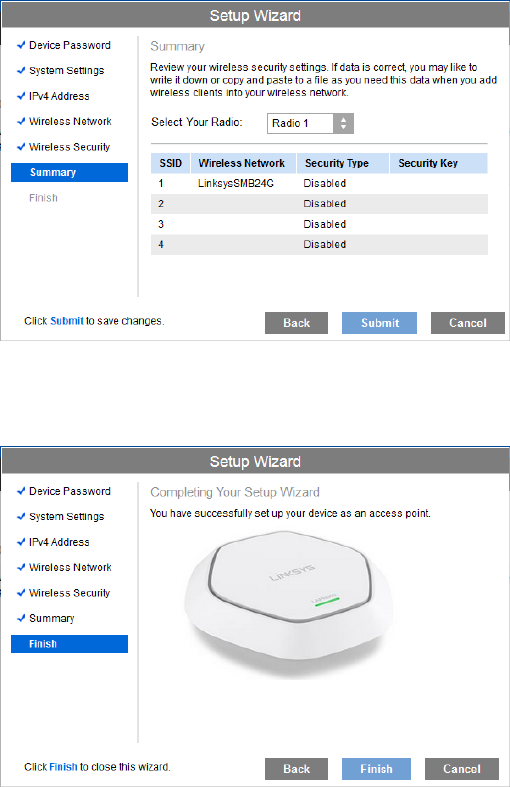Select Wireless Network step in lower wizard
The height and width of the screenshot is (787, 510).
click(x=70, y=568)
